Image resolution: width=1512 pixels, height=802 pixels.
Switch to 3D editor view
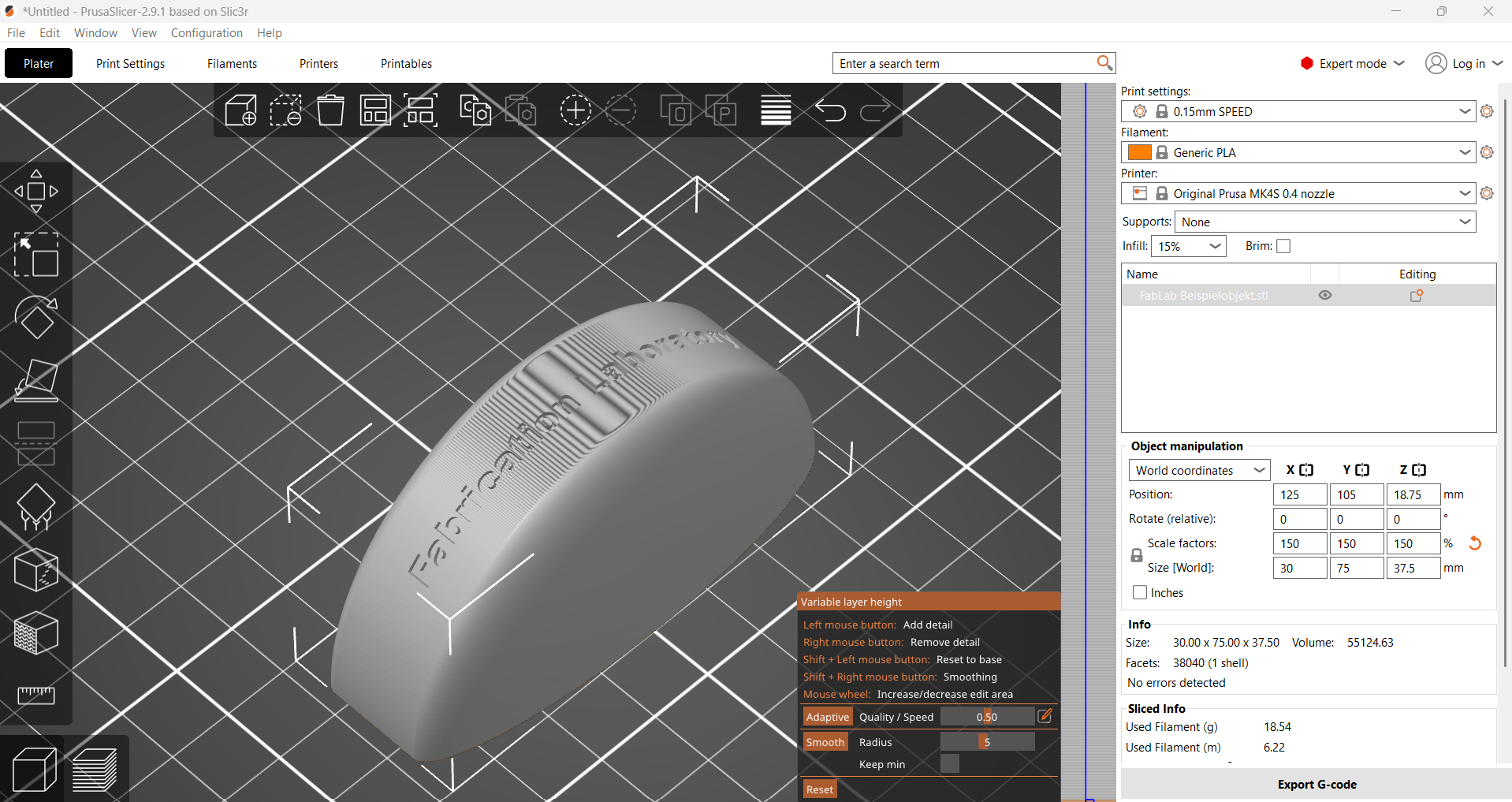(35, 768)
